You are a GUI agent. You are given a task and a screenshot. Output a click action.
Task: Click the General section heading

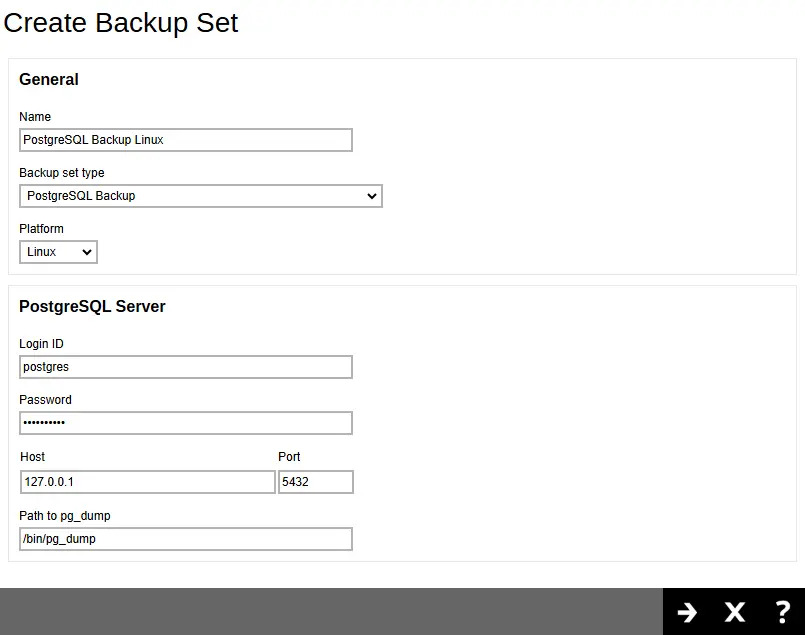click(x=49, y=80)
